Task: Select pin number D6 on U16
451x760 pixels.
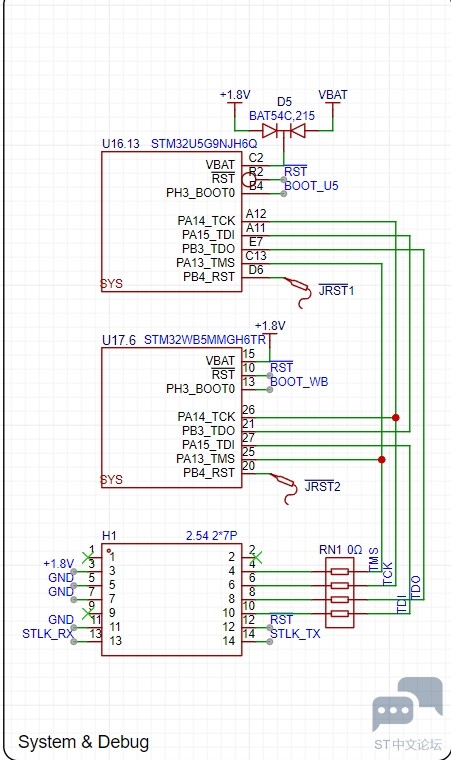Action: point(256,270)
